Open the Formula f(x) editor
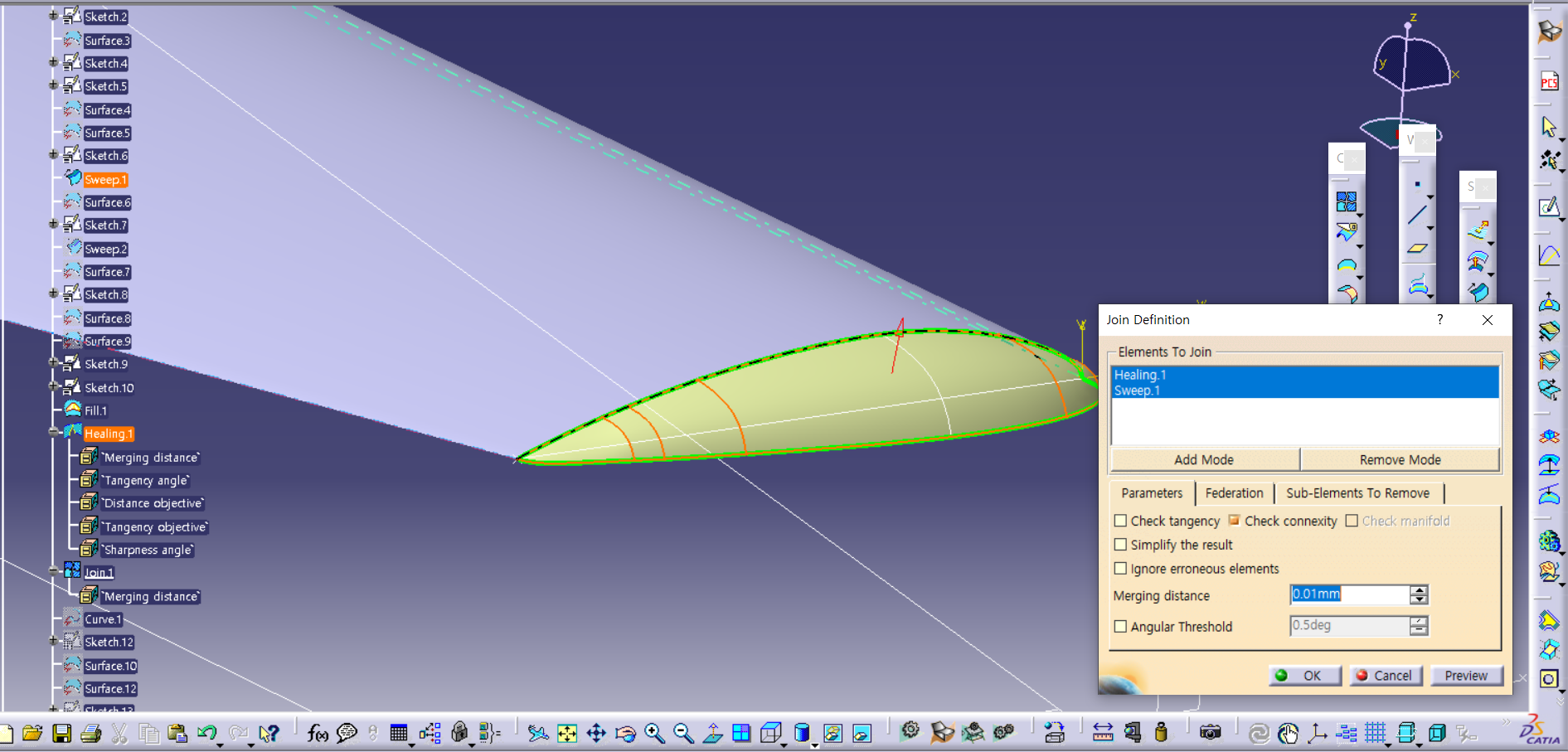 click(x=318, y=733)
